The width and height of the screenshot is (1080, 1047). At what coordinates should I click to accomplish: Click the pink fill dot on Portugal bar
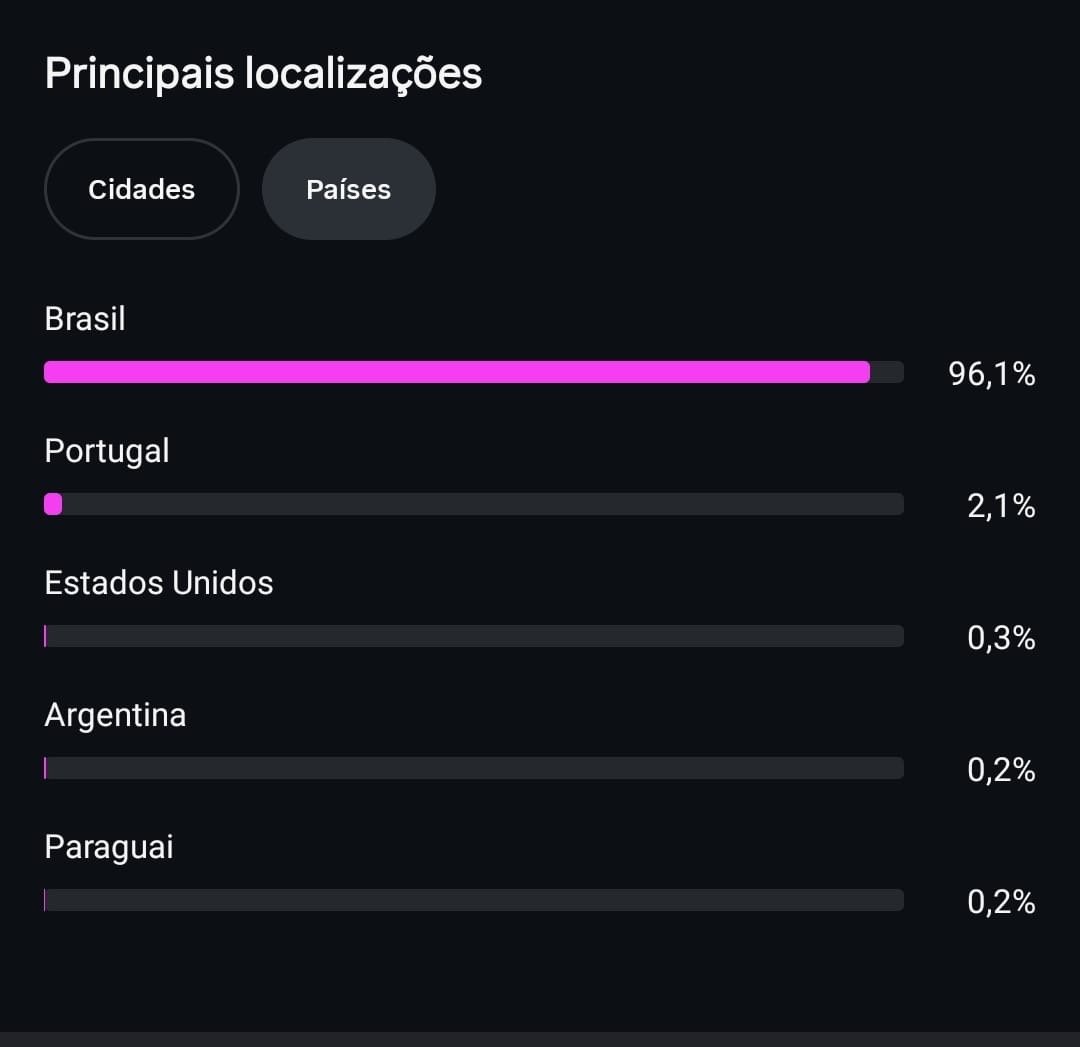point(53,504)
